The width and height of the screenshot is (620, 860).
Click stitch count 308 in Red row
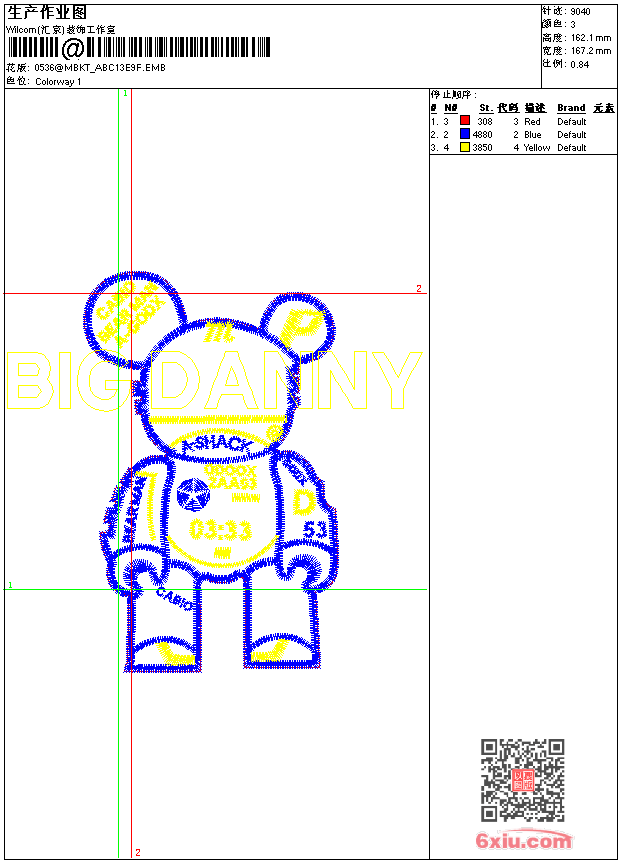485,121
